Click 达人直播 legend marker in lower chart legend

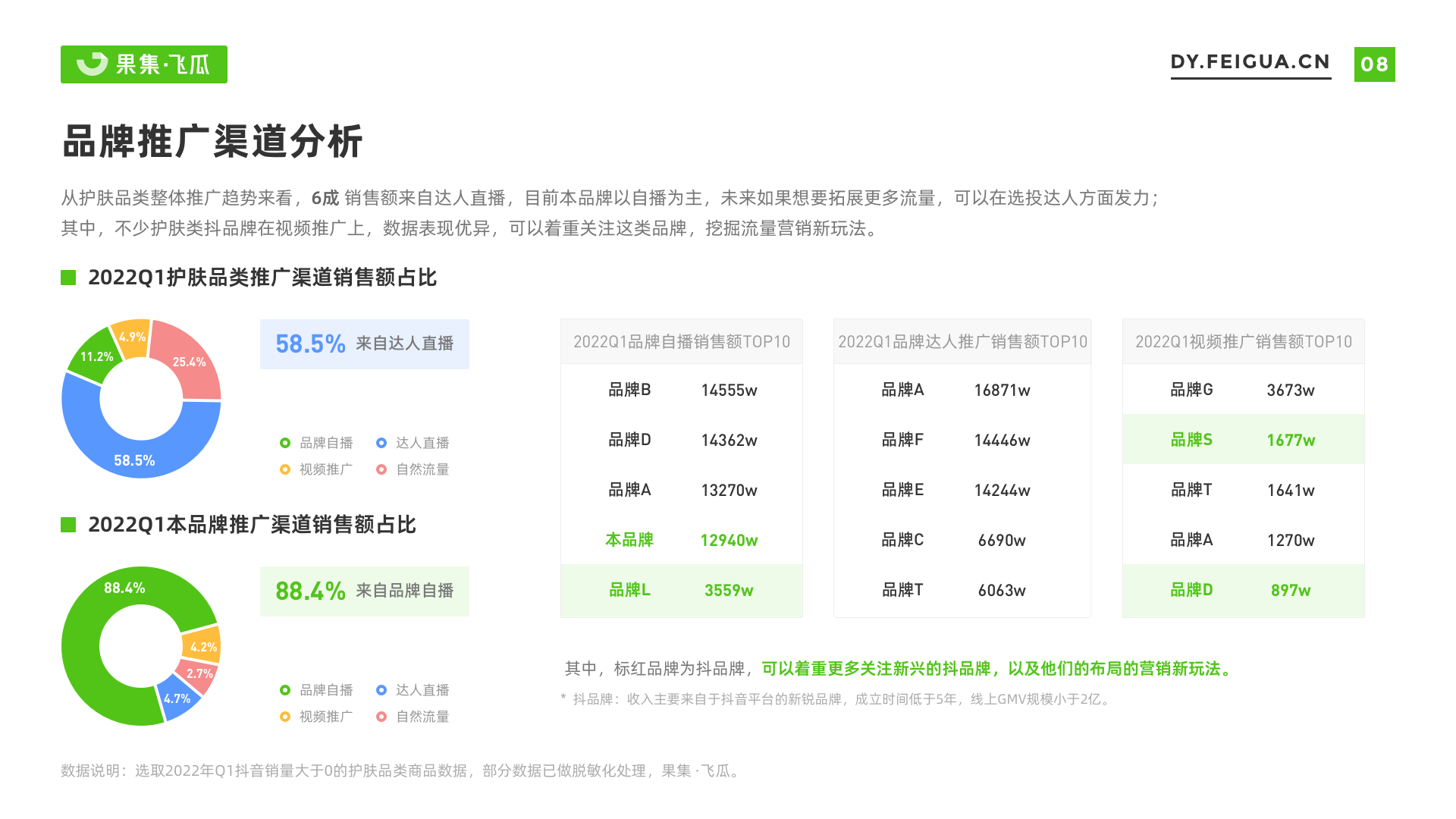click(381, 690)
